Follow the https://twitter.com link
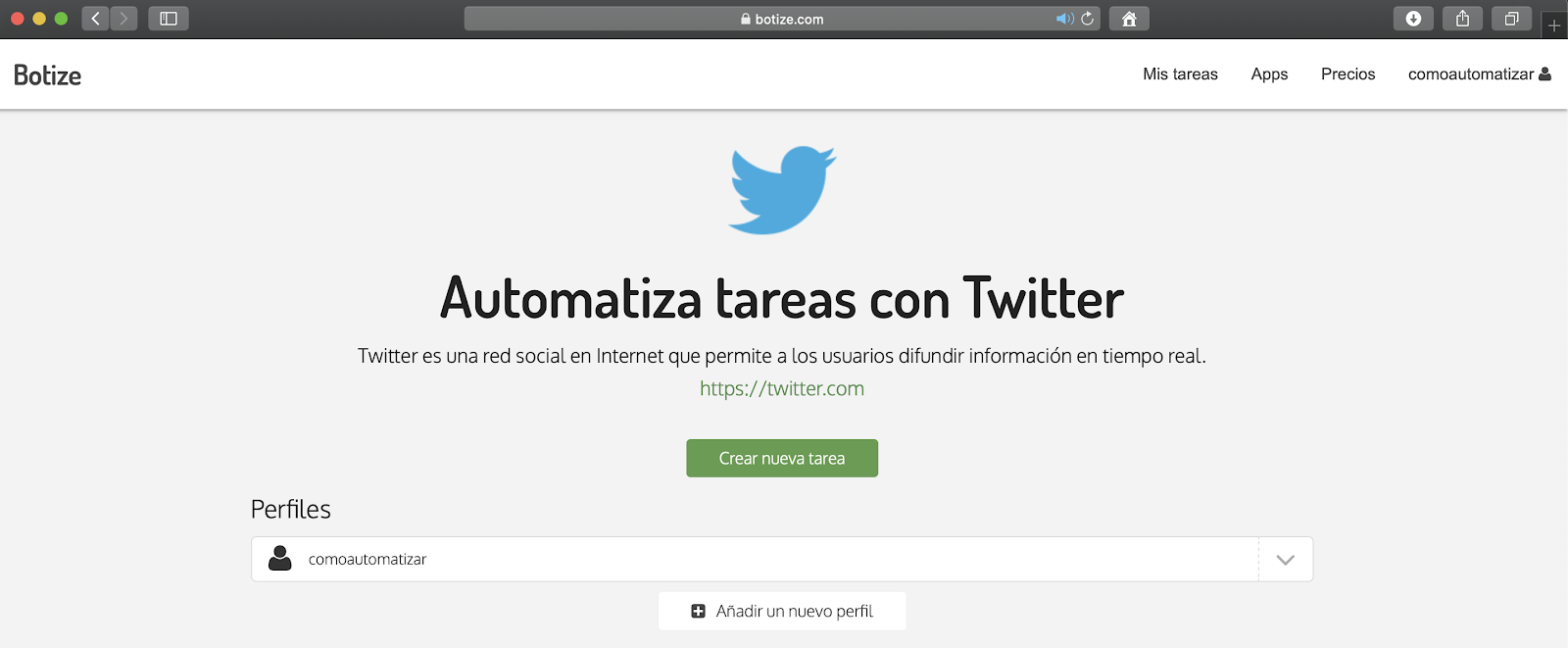Viewport: 1568px width, 648px height. 782,388
